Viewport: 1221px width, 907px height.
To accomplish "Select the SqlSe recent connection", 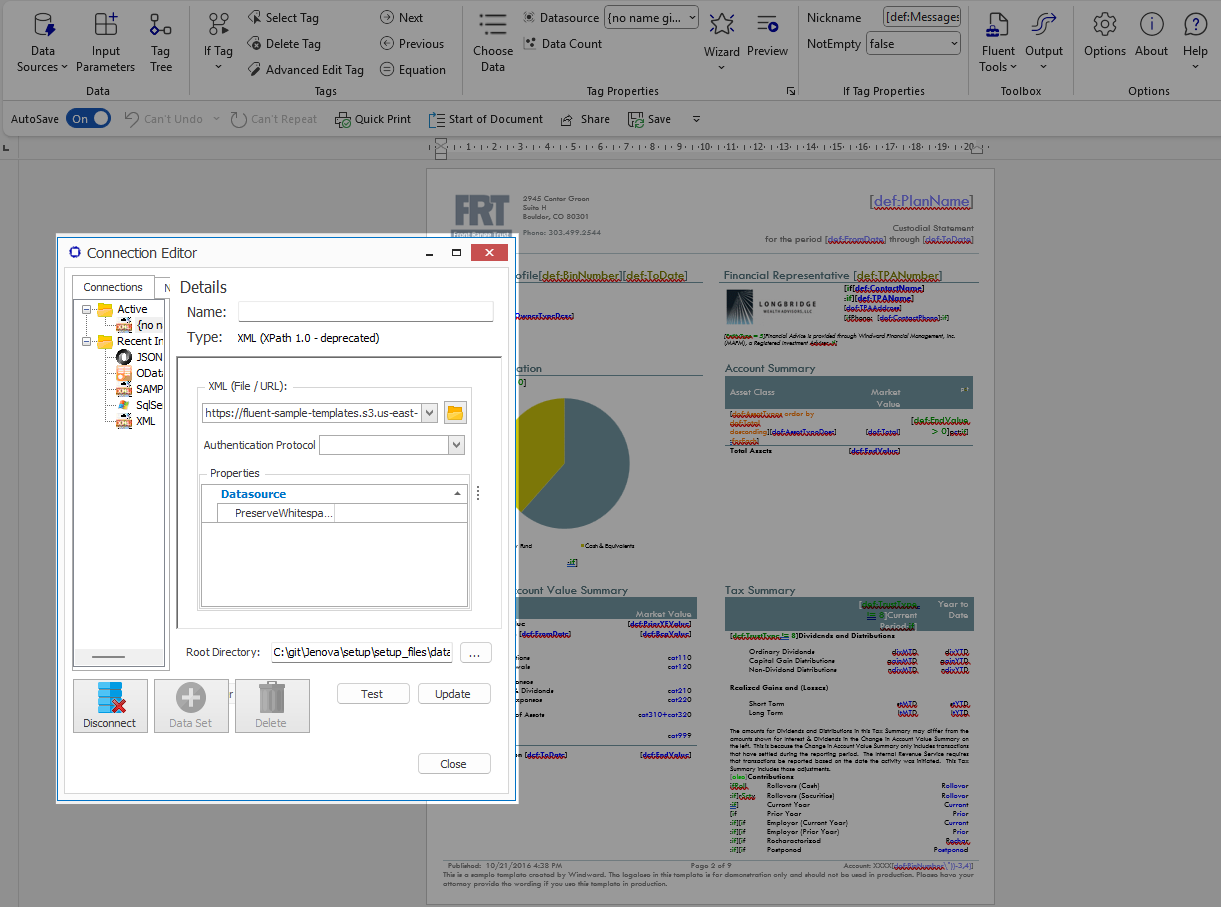I will coord(139,405).
